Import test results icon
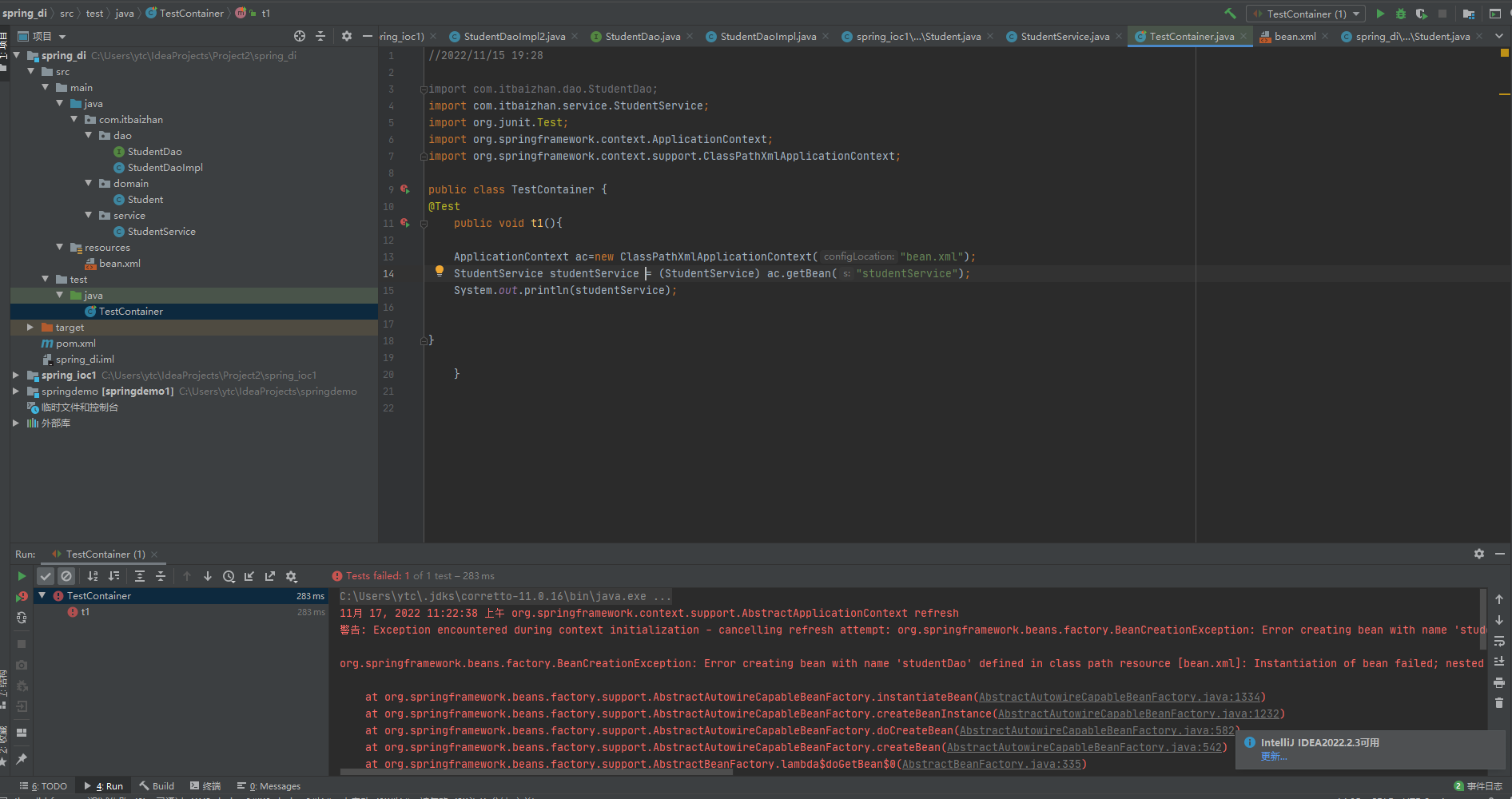Screen dimensions: 1512x799 click(249, 576)
